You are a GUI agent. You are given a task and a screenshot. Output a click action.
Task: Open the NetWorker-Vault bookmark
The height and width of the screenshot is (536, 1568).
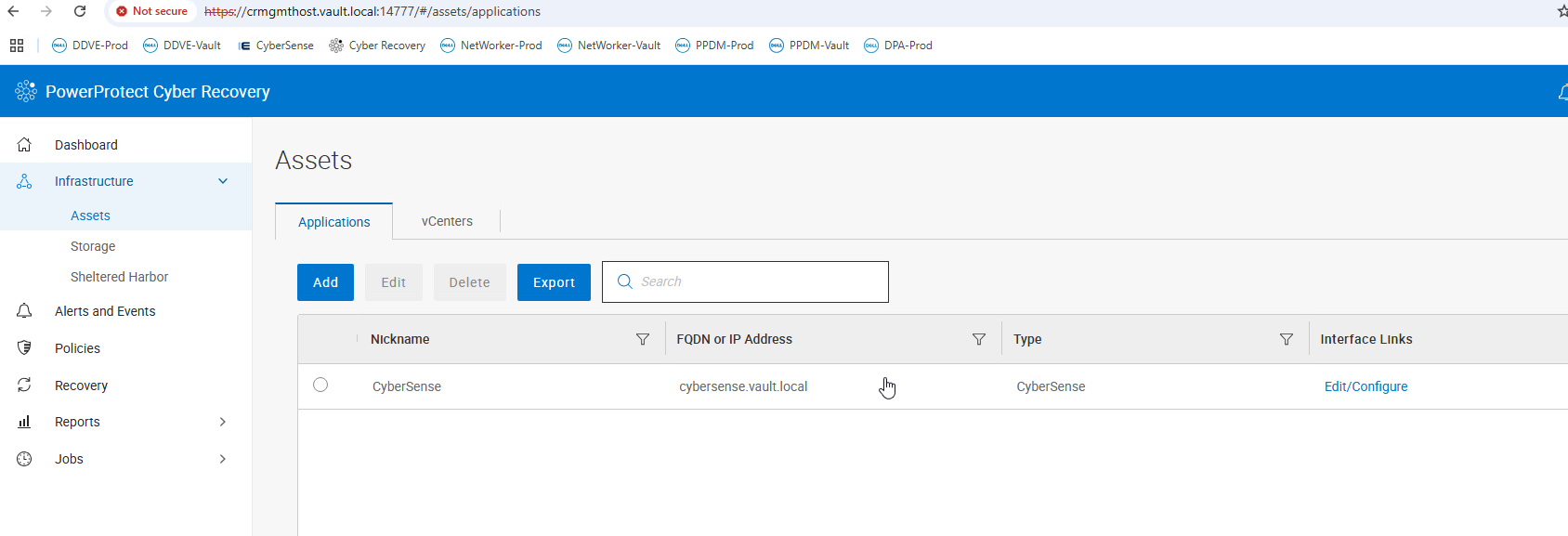pos(609,46)
